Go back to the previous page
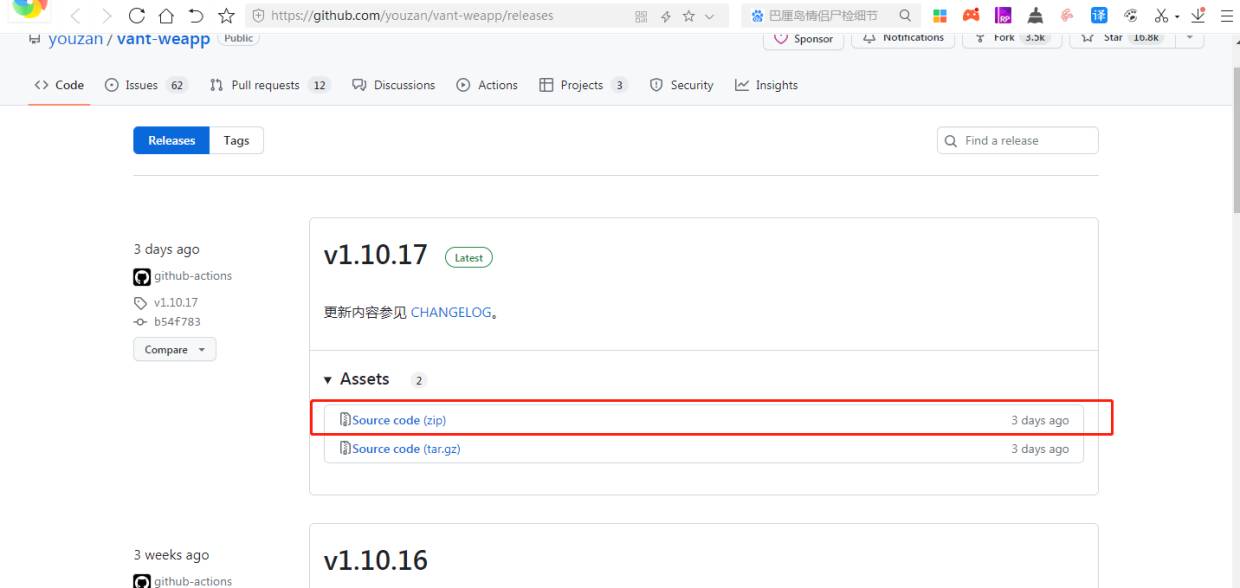The height and width of the screenshot is (588, 1240). [x=74, y=16]
